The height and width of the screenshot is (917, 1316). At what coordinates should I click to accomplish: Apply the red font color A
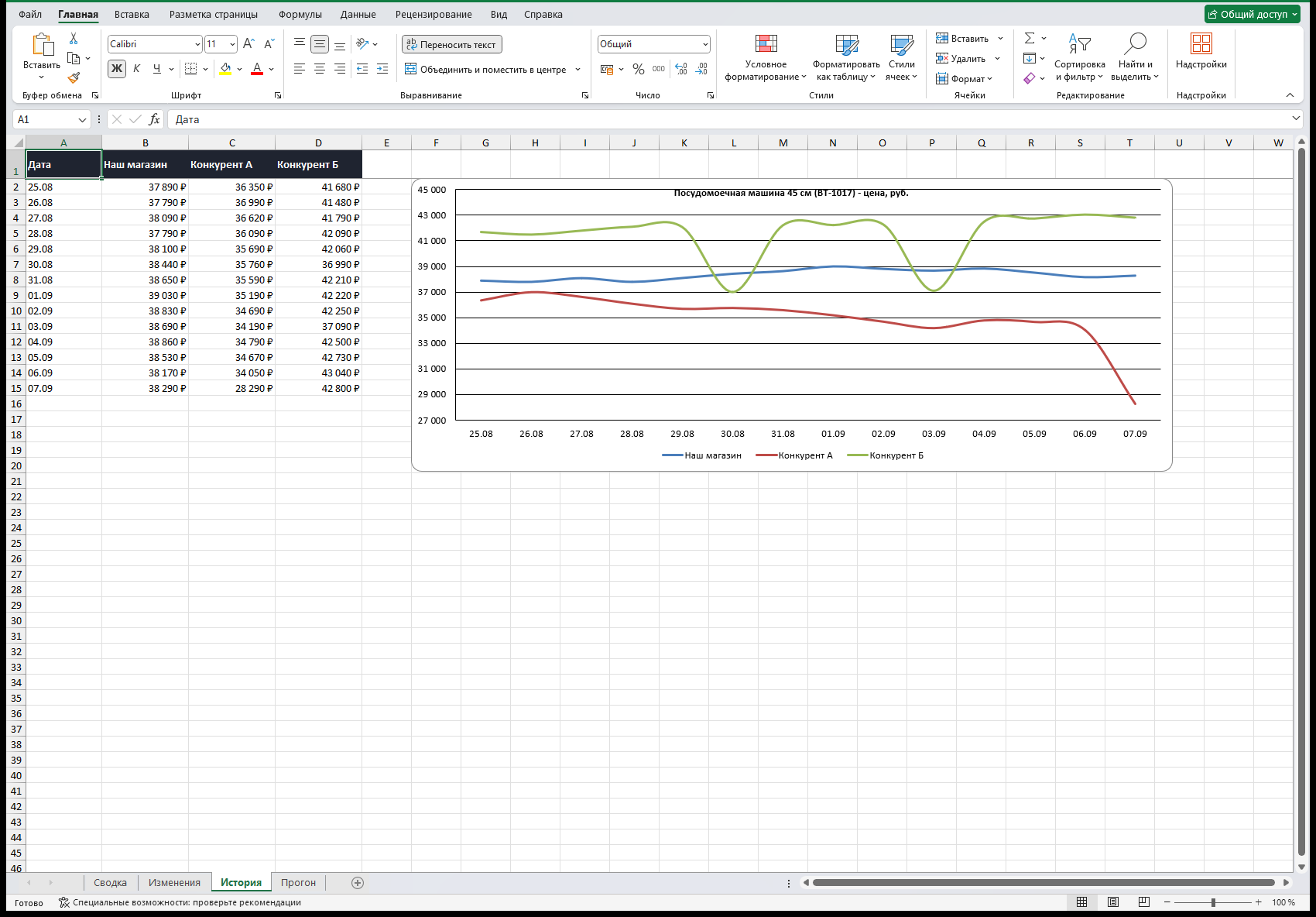pyautogui.click(x=257, y=69)
